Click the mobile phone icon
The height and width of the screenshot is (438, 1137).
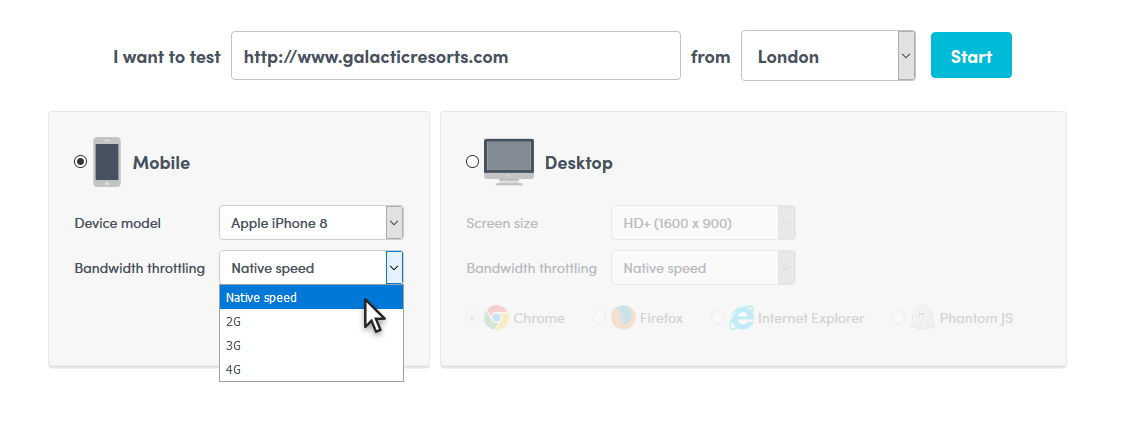tap(107, 162)
